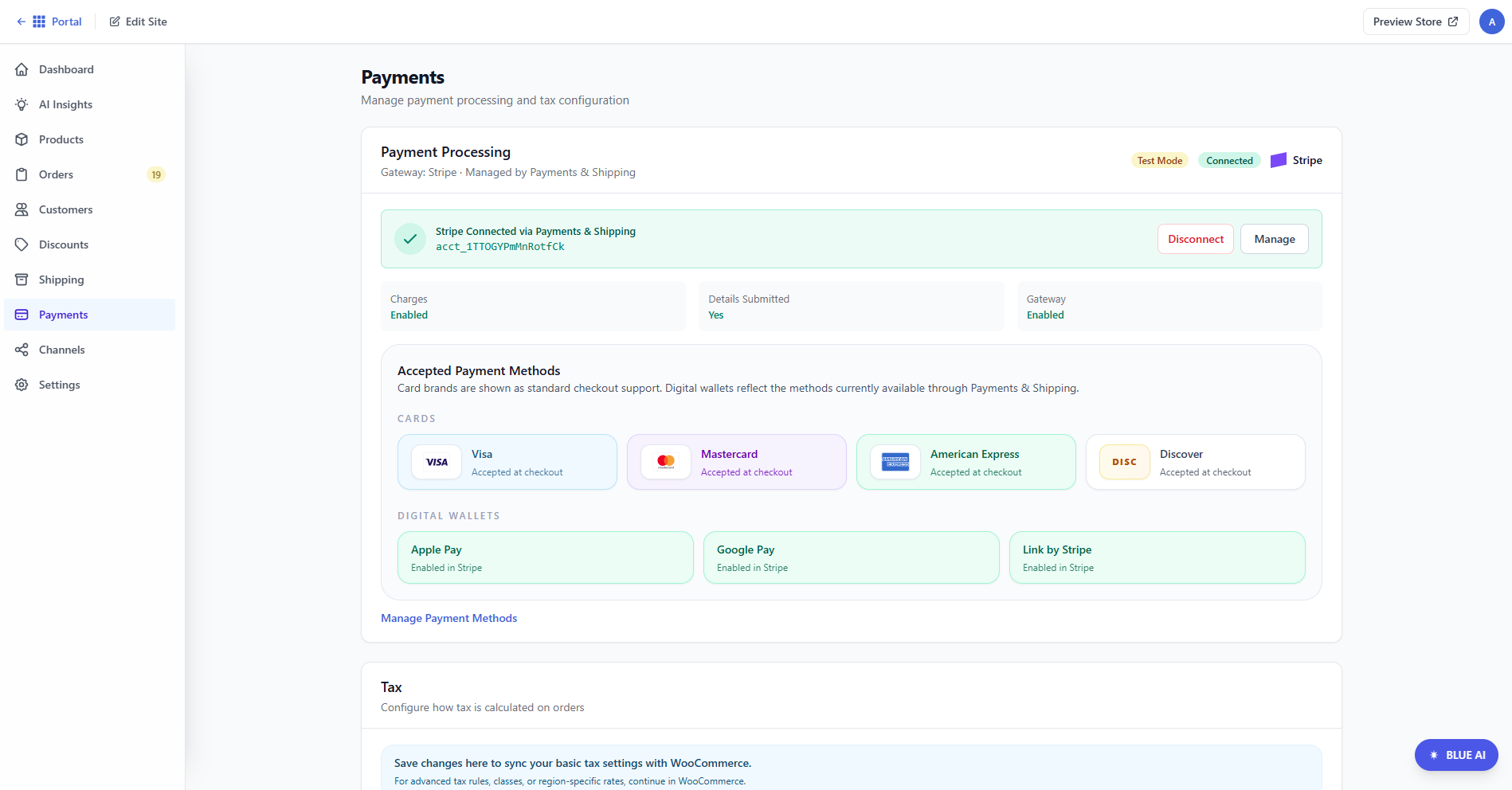This screenshot has height=790, width=1512.
Task: Click the Payments card icon in sidebar
Action: click(x=22, y=315)
